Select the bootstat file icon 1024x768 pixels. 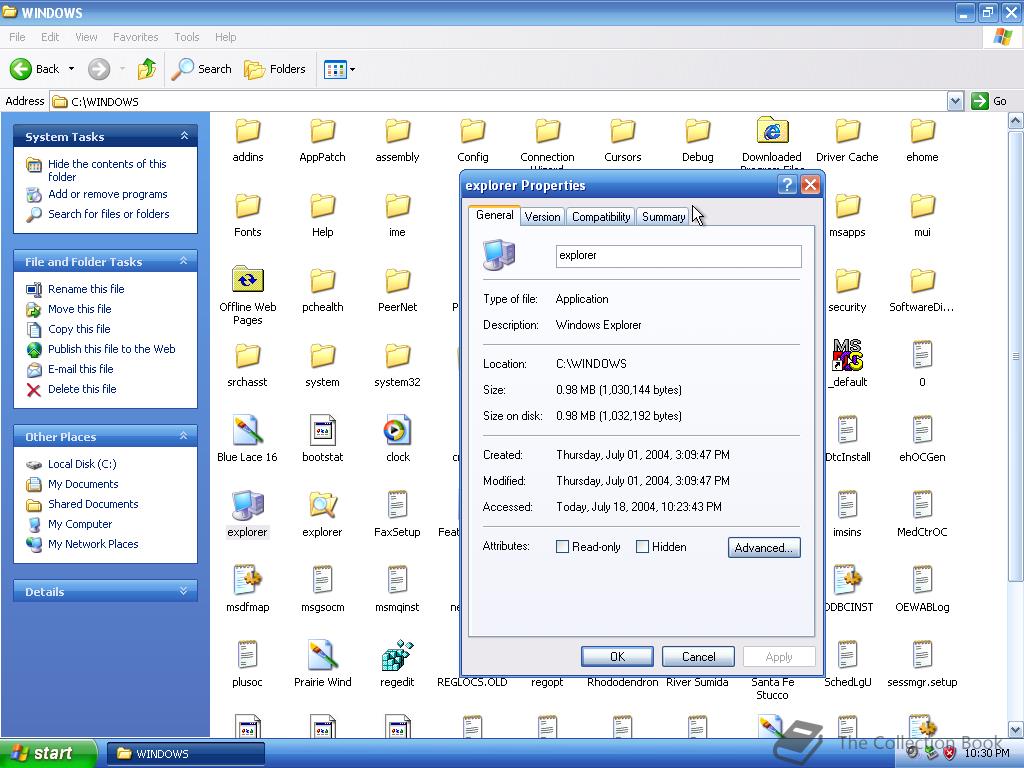click(x=323, y=430)
